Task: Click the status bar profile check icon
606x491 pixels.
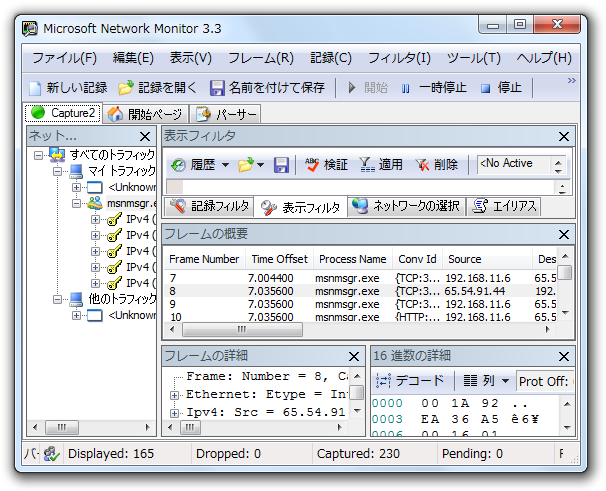Action: 51,453
